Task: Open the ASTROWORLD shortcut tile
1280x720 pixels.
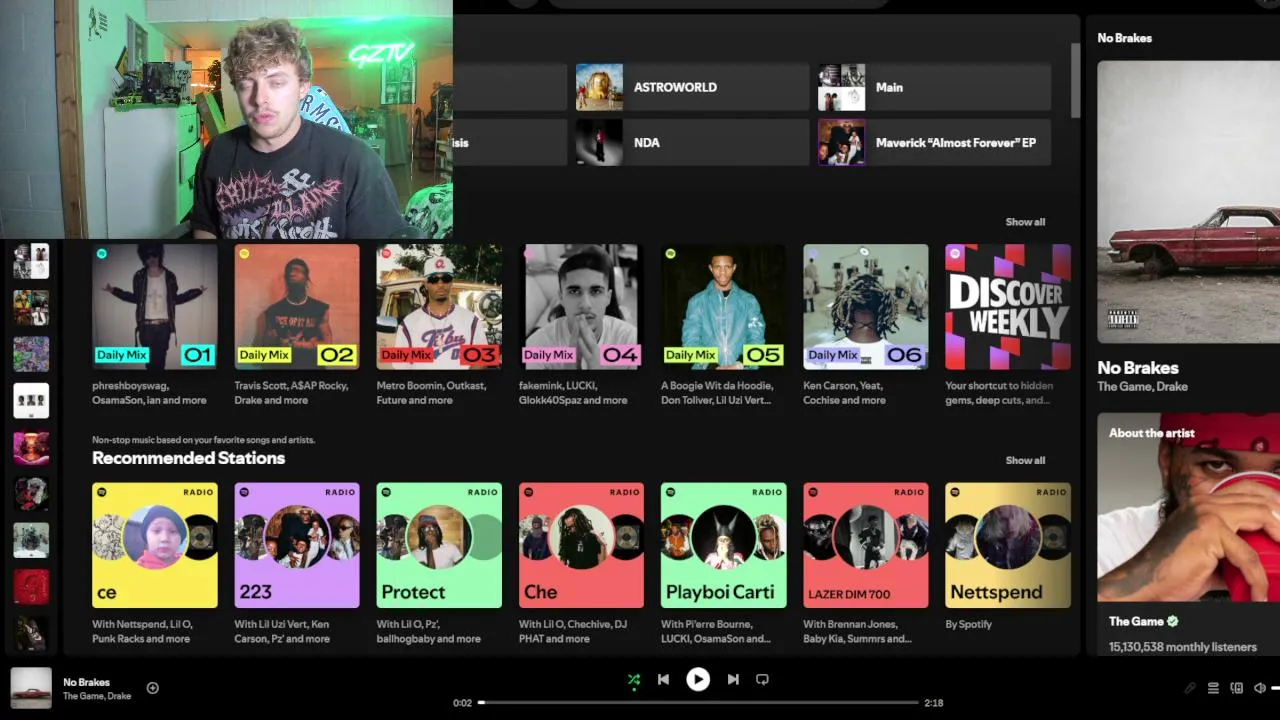Action: (692, 87)
